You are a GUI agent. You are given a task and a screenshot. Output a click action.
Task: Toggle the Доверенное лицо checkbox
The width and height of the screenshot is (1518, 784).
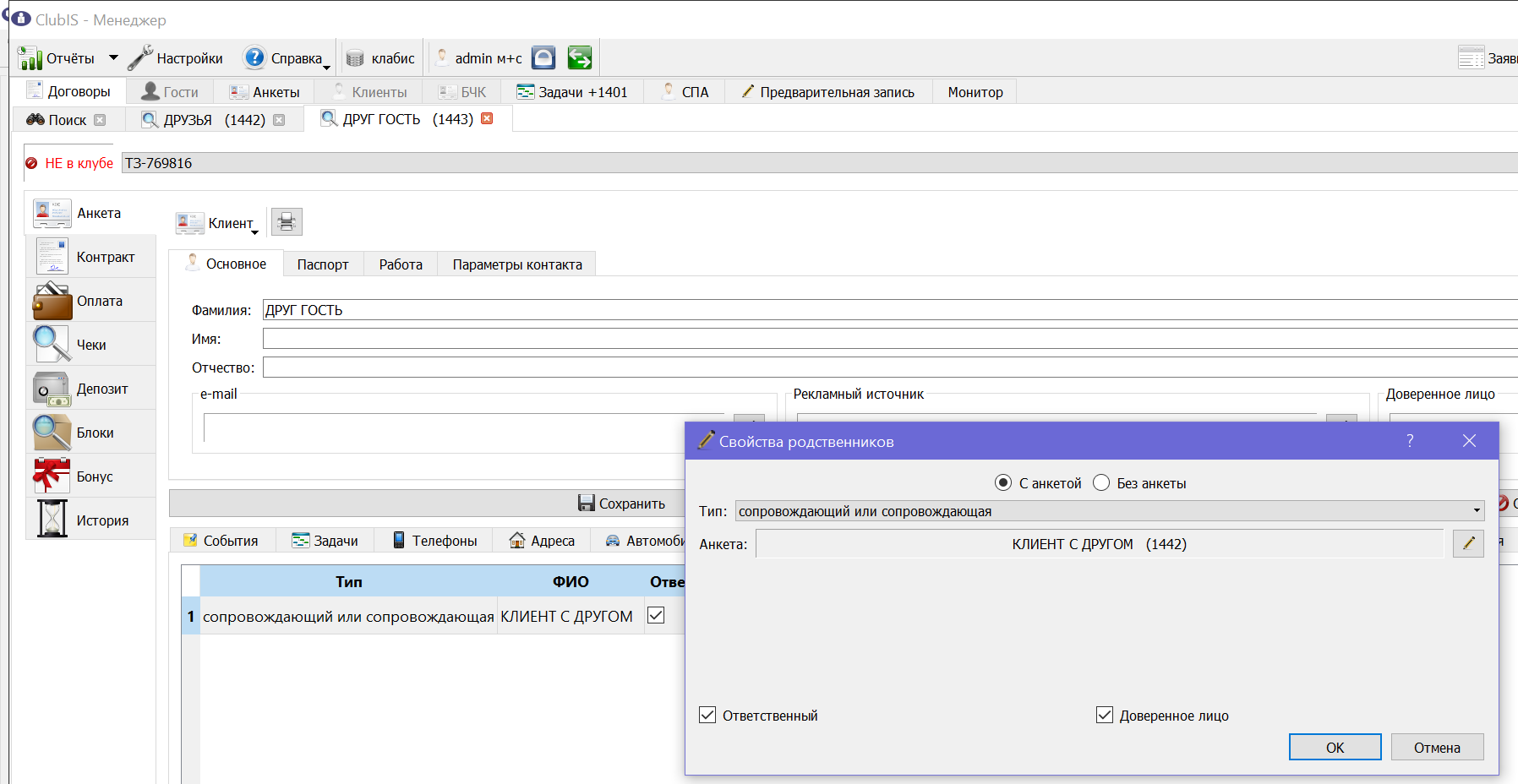pyautogui.click(x=1105, y=715)
